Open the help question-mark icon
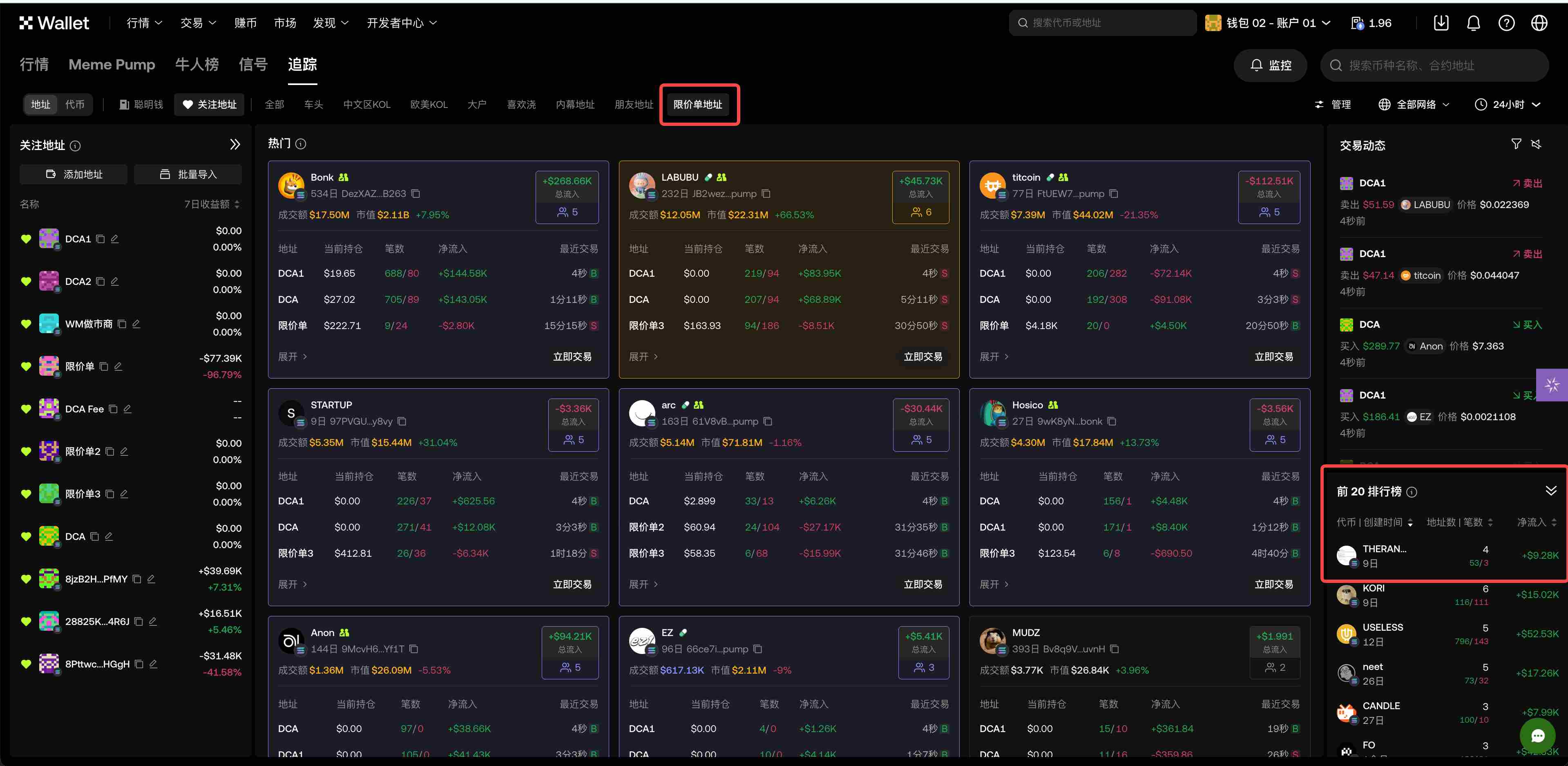 (x=1506, y=22)
